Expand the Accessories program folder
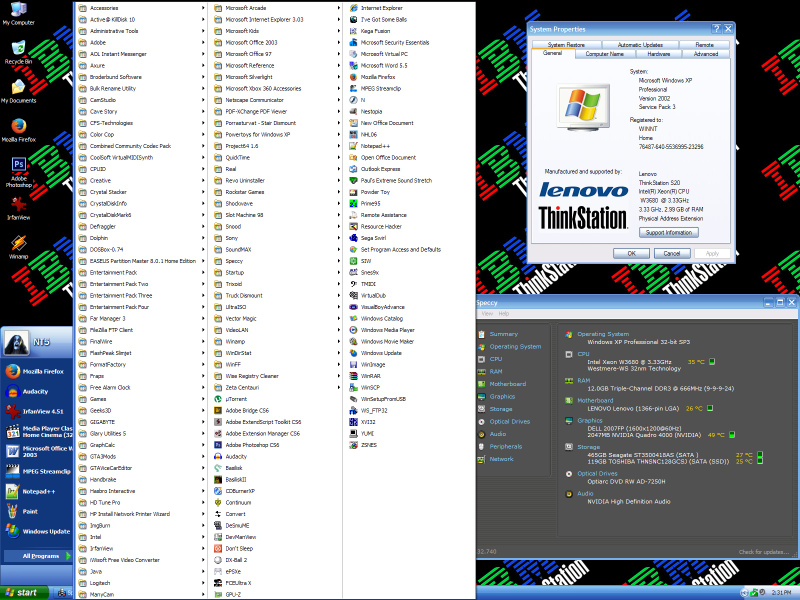The width and height of the screenshot is (800, 600). pyautogui.click(x=142, y=8)
